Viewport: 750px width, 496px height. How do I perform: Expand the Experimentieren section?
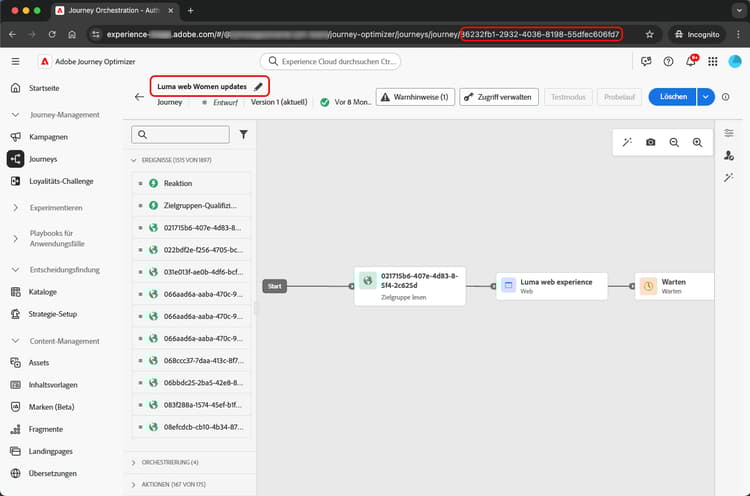[15, 208]
